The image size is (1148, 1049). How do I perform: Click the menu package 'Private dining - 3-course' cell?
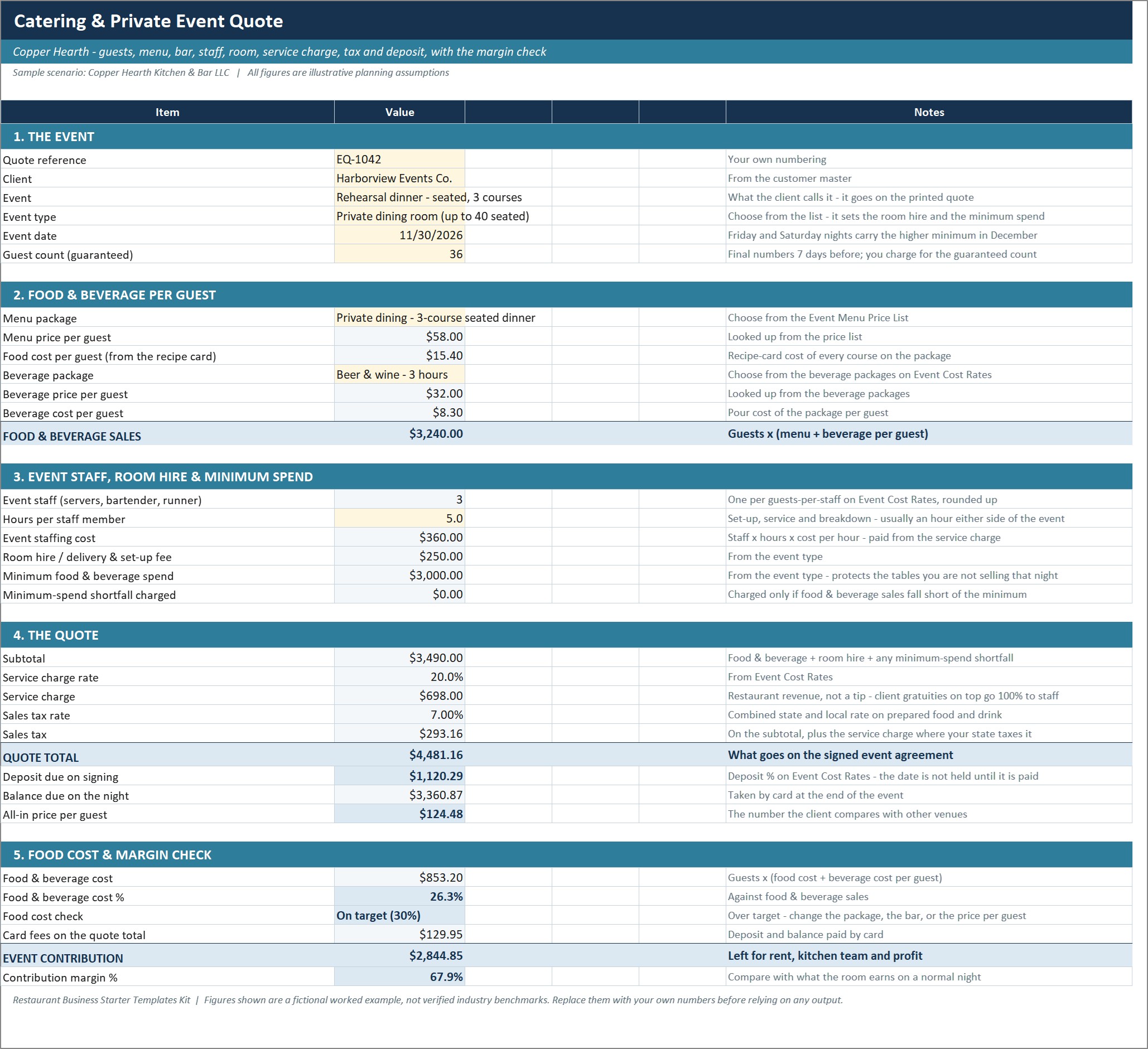point(399,318)
